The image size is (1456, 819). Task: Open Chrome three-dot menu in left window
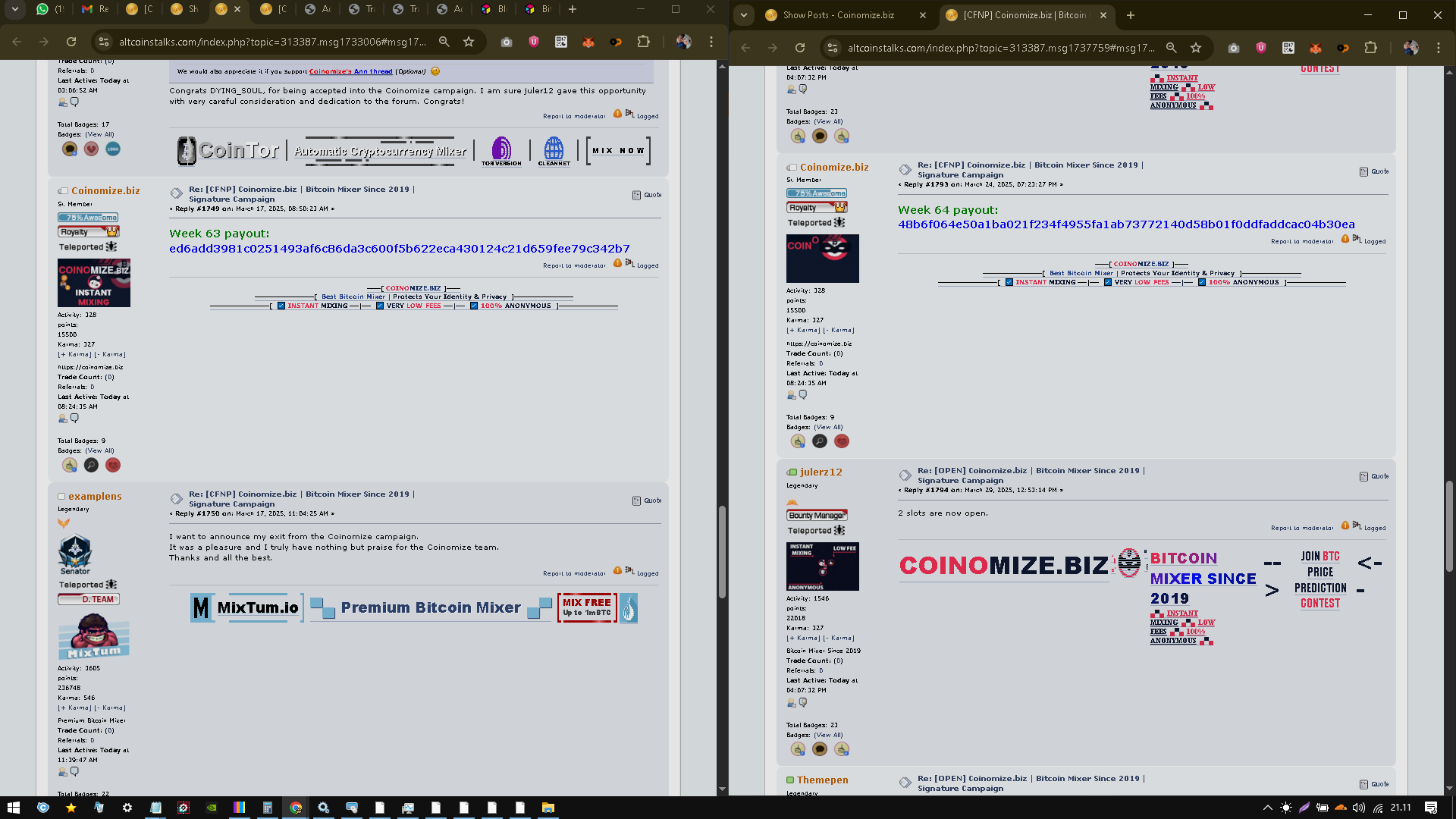[711, 42]
